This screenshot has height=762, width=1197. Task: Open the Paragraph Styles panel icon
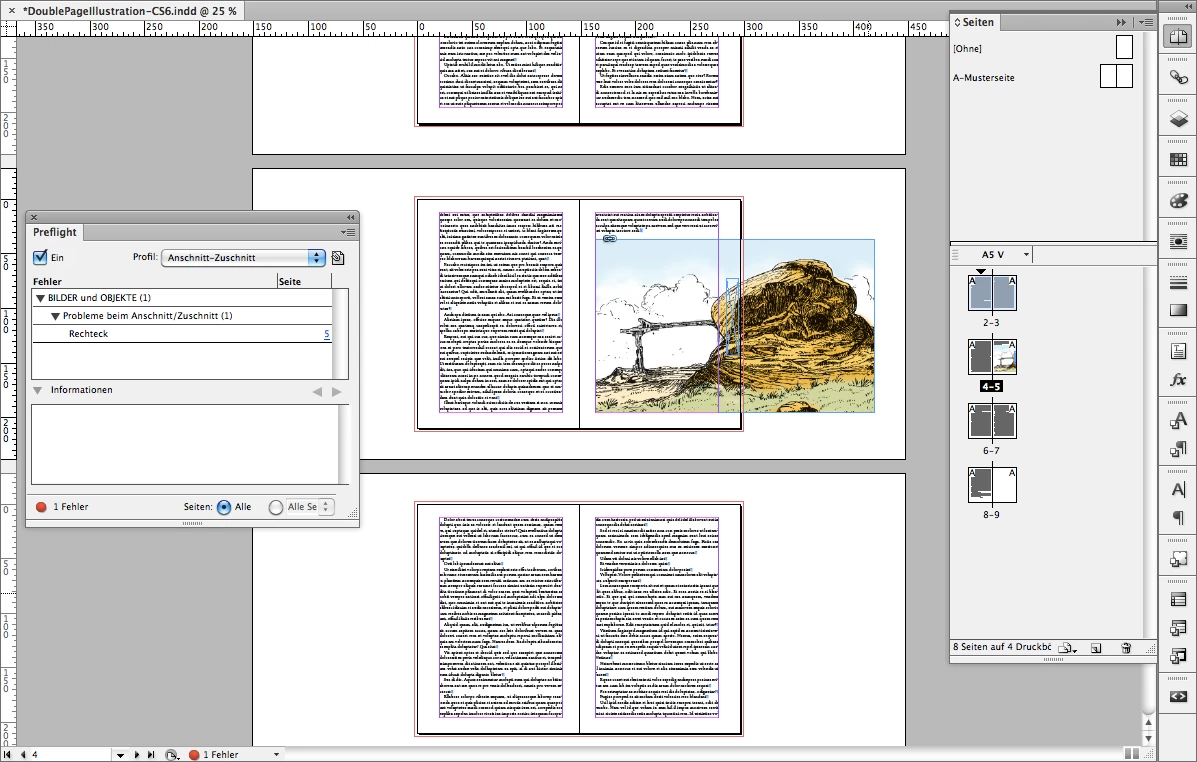[1178, 449]
